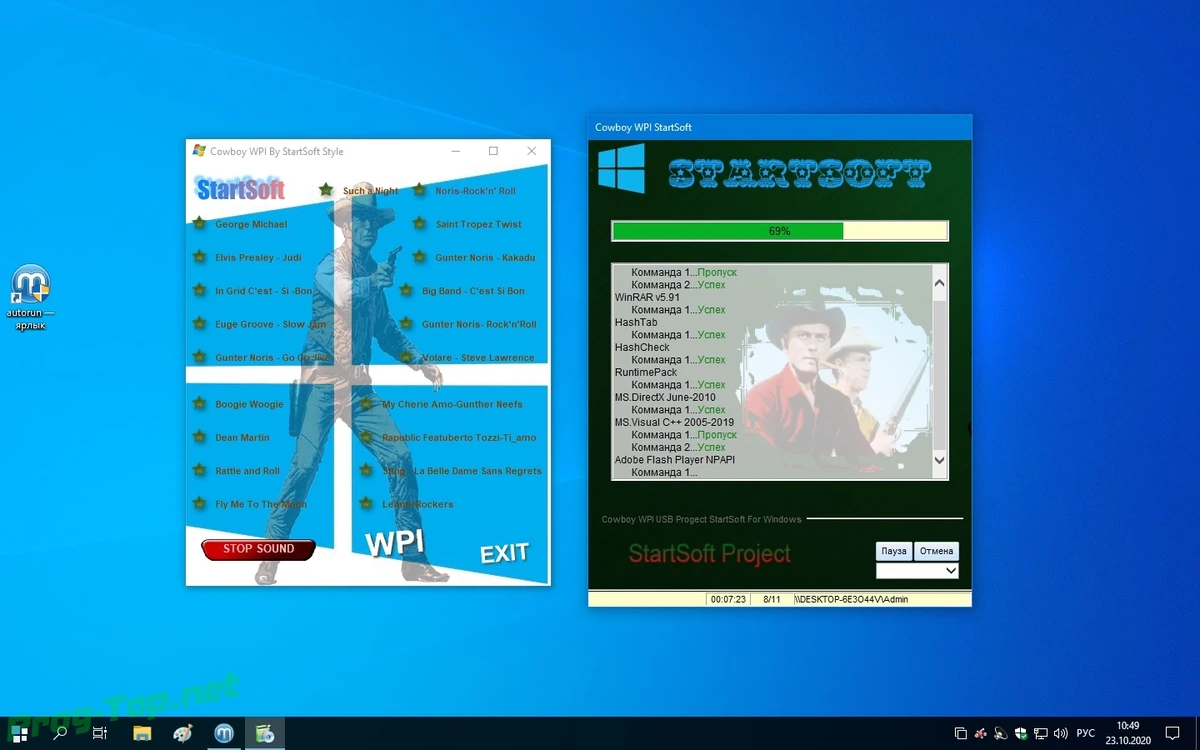Click the Пауза button in the installer
1200x750 pixels.
(894, 551)
